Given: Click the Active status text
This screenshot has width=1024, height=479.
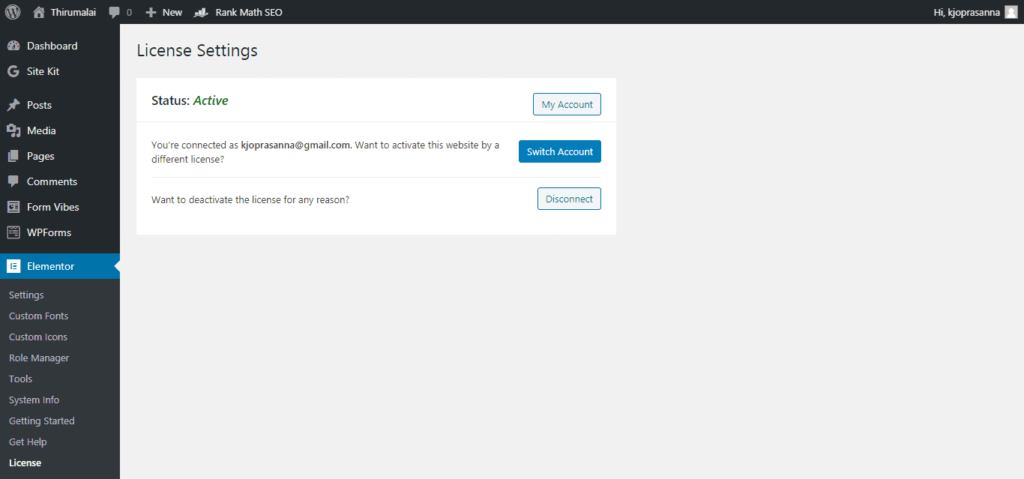Looking at the screenshot, I should (x=210, y=101).
